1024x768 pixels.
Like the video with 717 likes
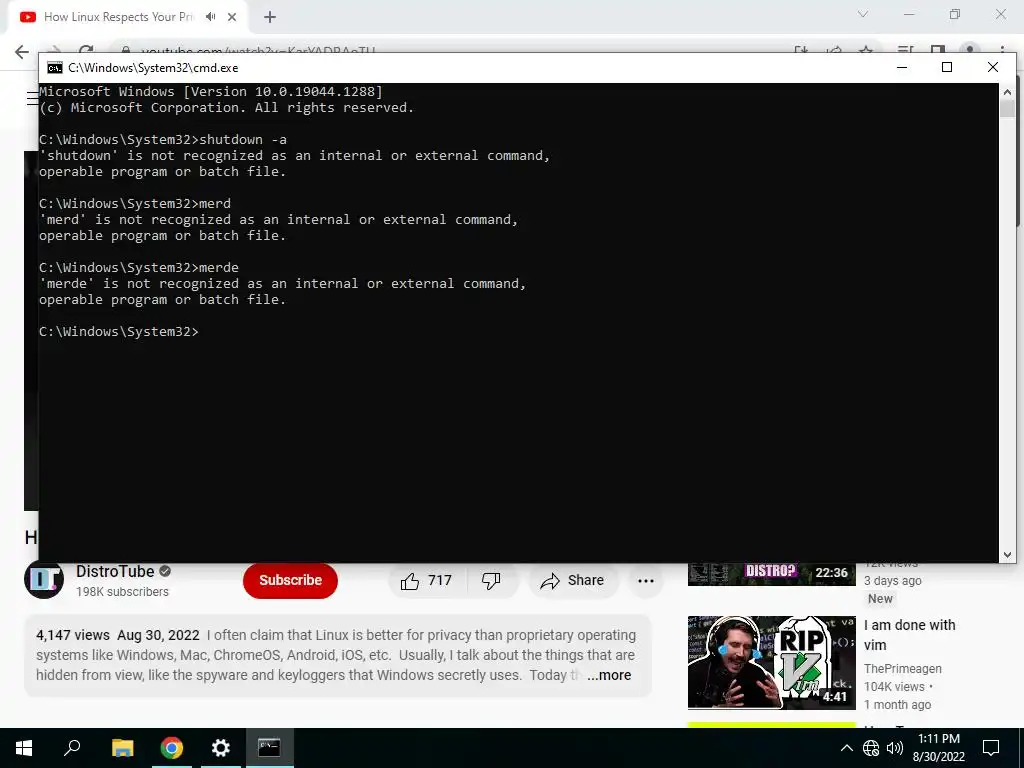[426, 580]
